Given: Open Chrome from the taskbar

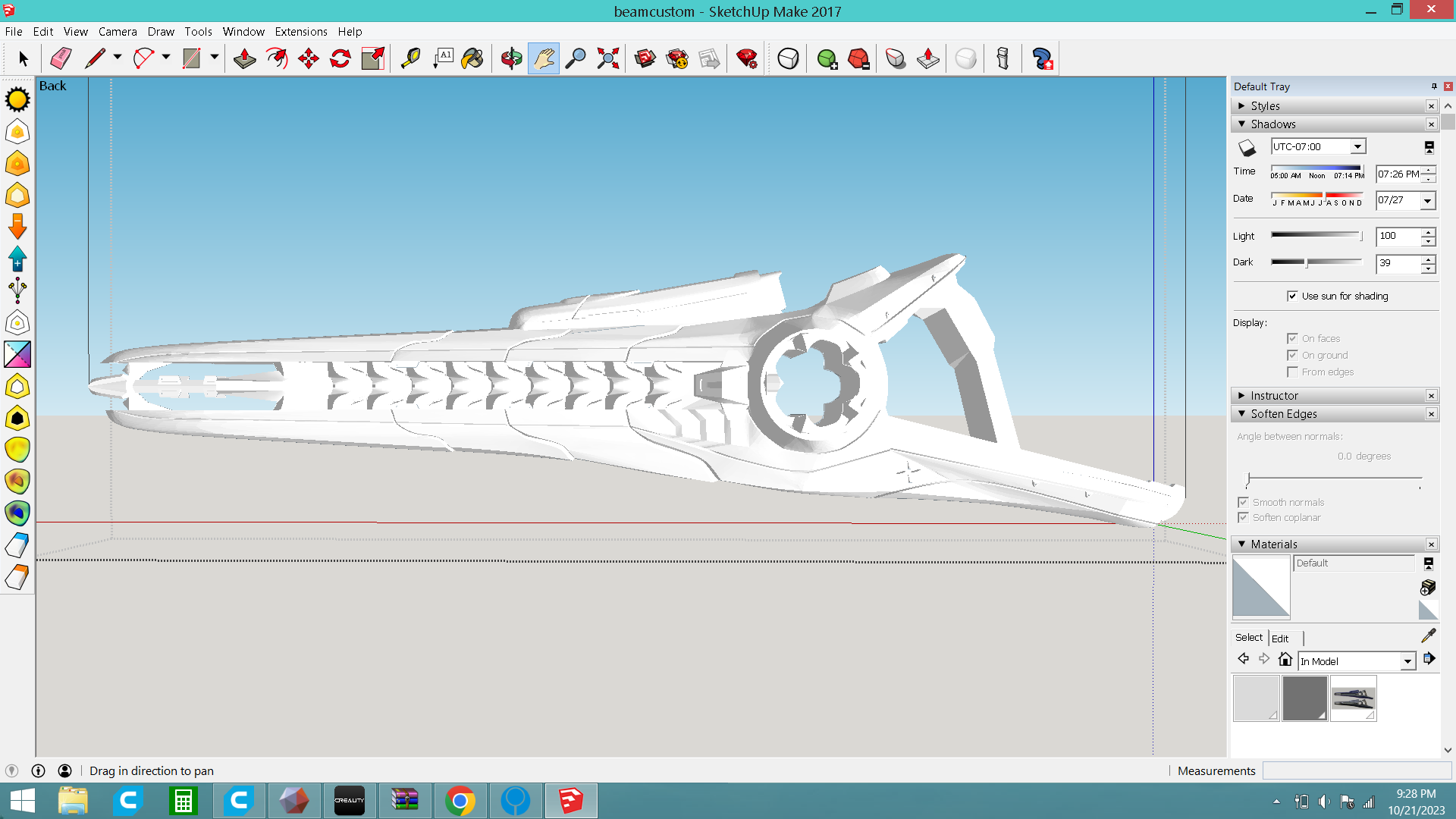Looking at the screenshot, I should coord(460,800).
